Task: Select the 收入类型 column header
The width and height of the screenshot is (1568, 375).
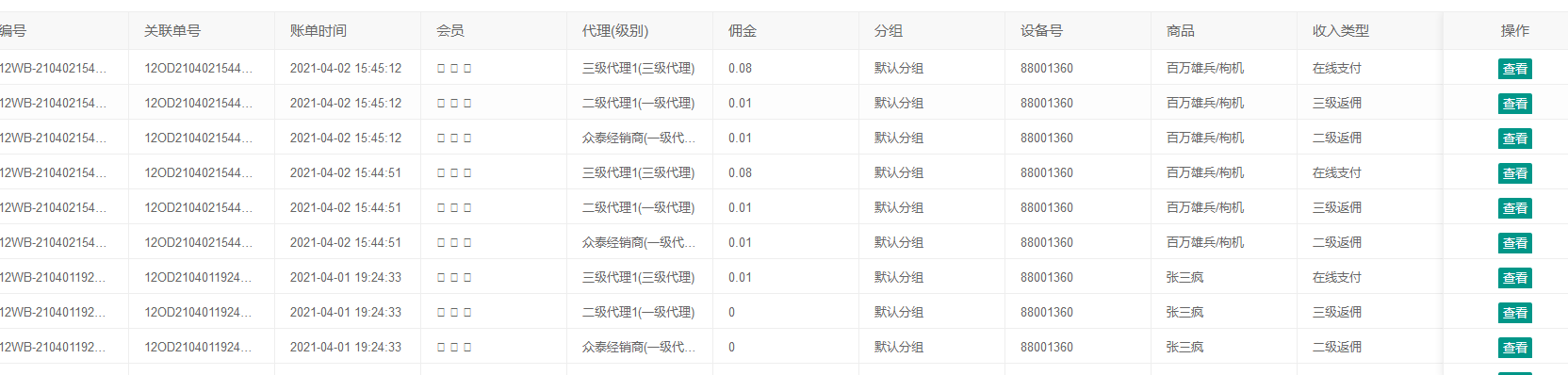Action: click(x=1341, y=31)
